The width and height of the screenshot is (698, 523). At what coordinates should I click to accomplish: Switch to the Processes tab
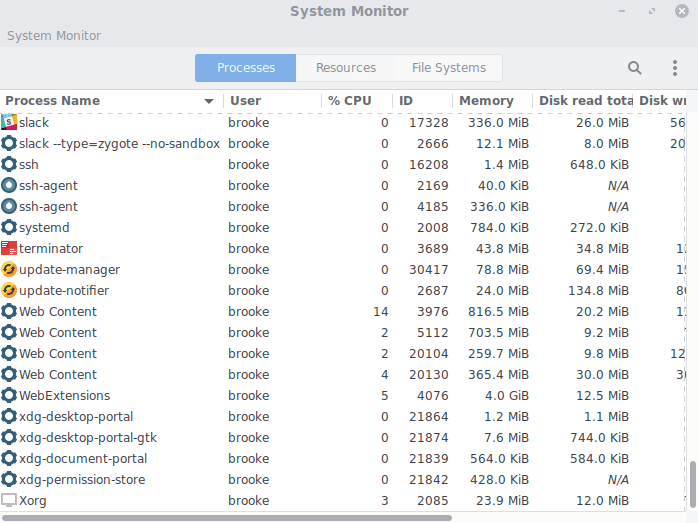point(245,68)
